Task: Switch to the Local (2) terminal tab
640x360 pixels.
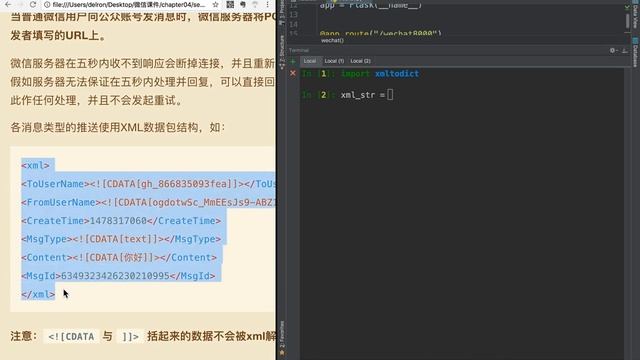Action: pos(360,61)
